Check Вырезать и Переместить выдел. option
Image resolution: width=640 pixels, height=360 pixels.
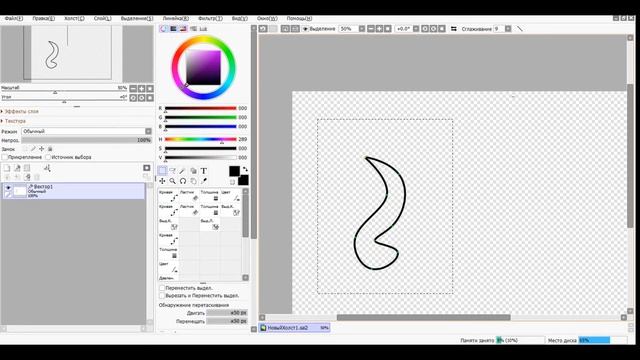162,295
